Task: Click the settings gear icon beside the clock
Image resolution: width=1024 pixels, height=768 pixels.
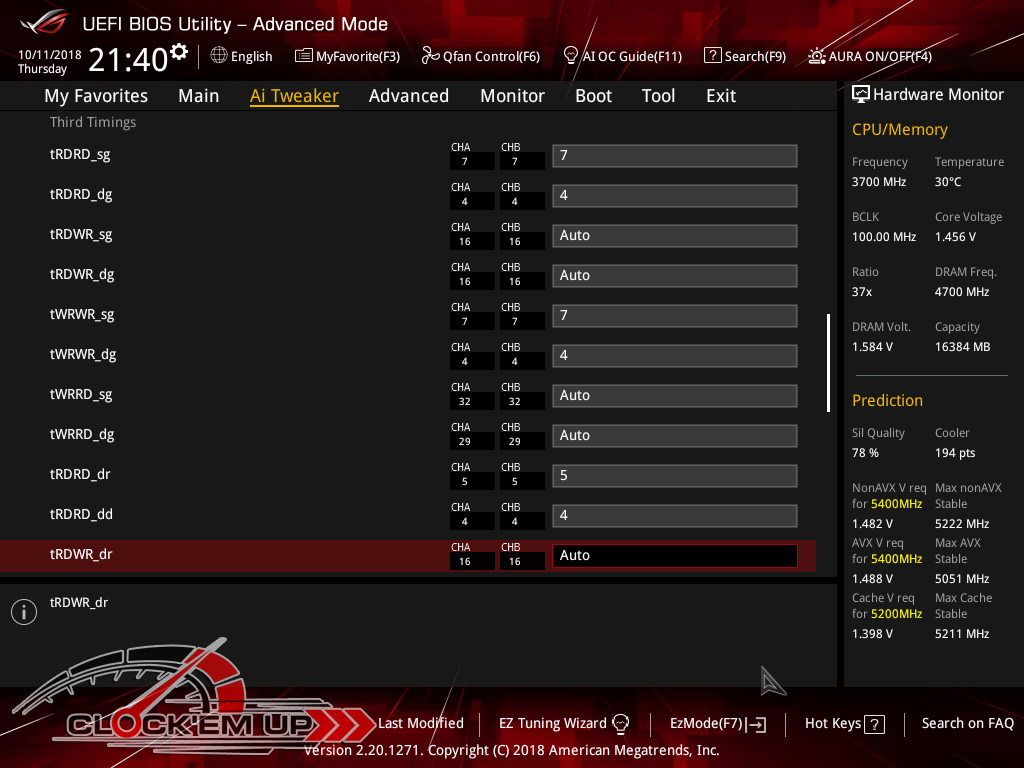Action: point(179,52)
